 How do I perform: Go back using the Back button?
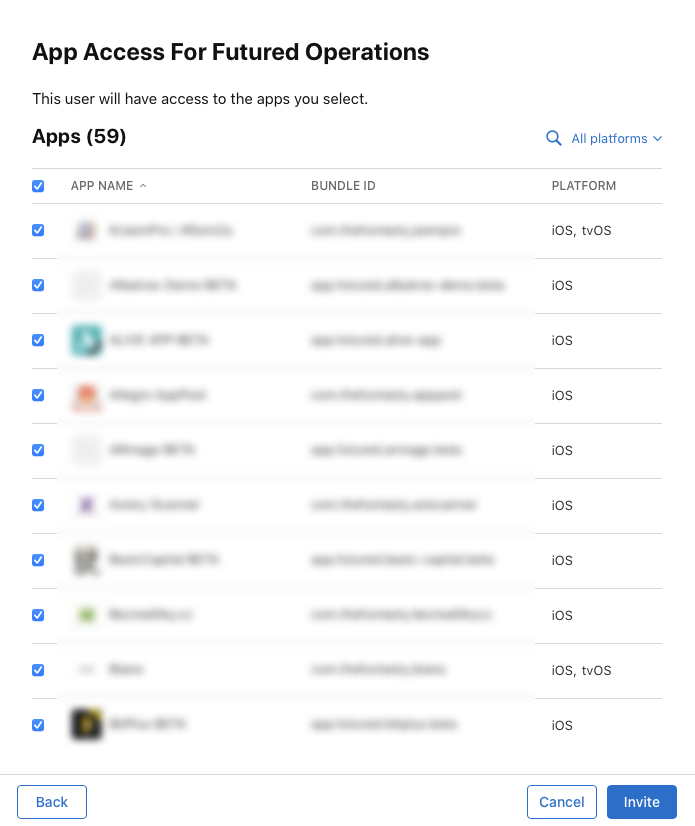tap(52, 802)
